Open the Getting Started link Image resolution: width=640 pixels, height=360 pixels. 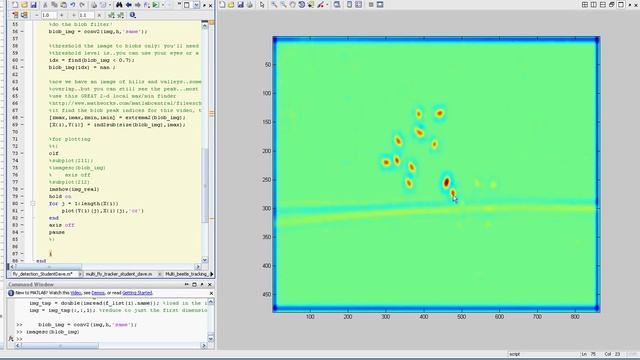137,293
